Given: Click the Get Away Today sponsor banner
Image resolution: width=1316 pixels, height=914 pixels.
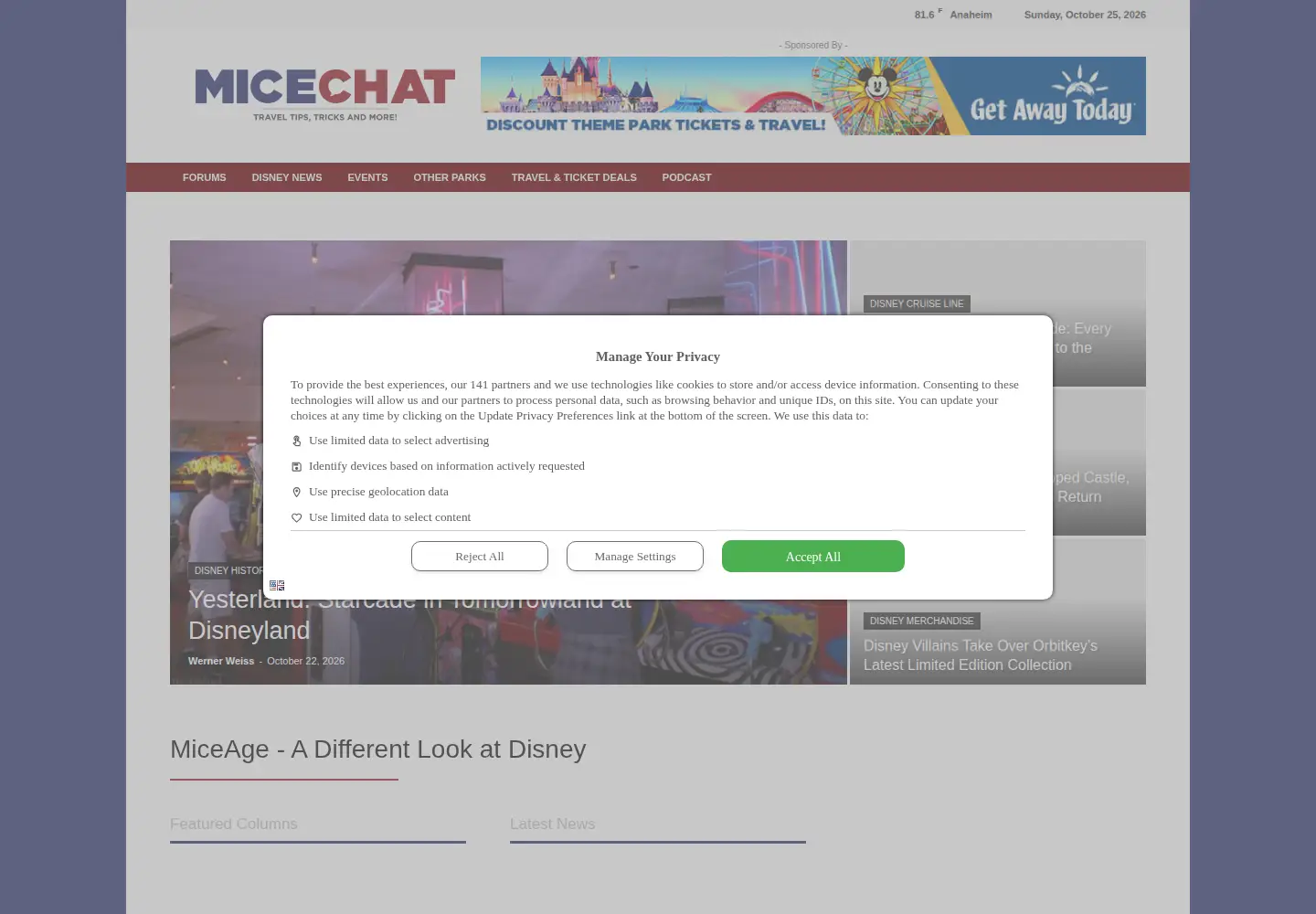Looking at the screenshot, I should 813,96.
